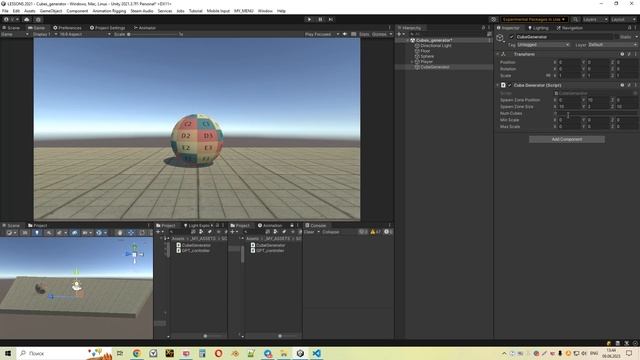Select the Console tab
This screenshot has height=360, width=640.
(x=316, y=225)
